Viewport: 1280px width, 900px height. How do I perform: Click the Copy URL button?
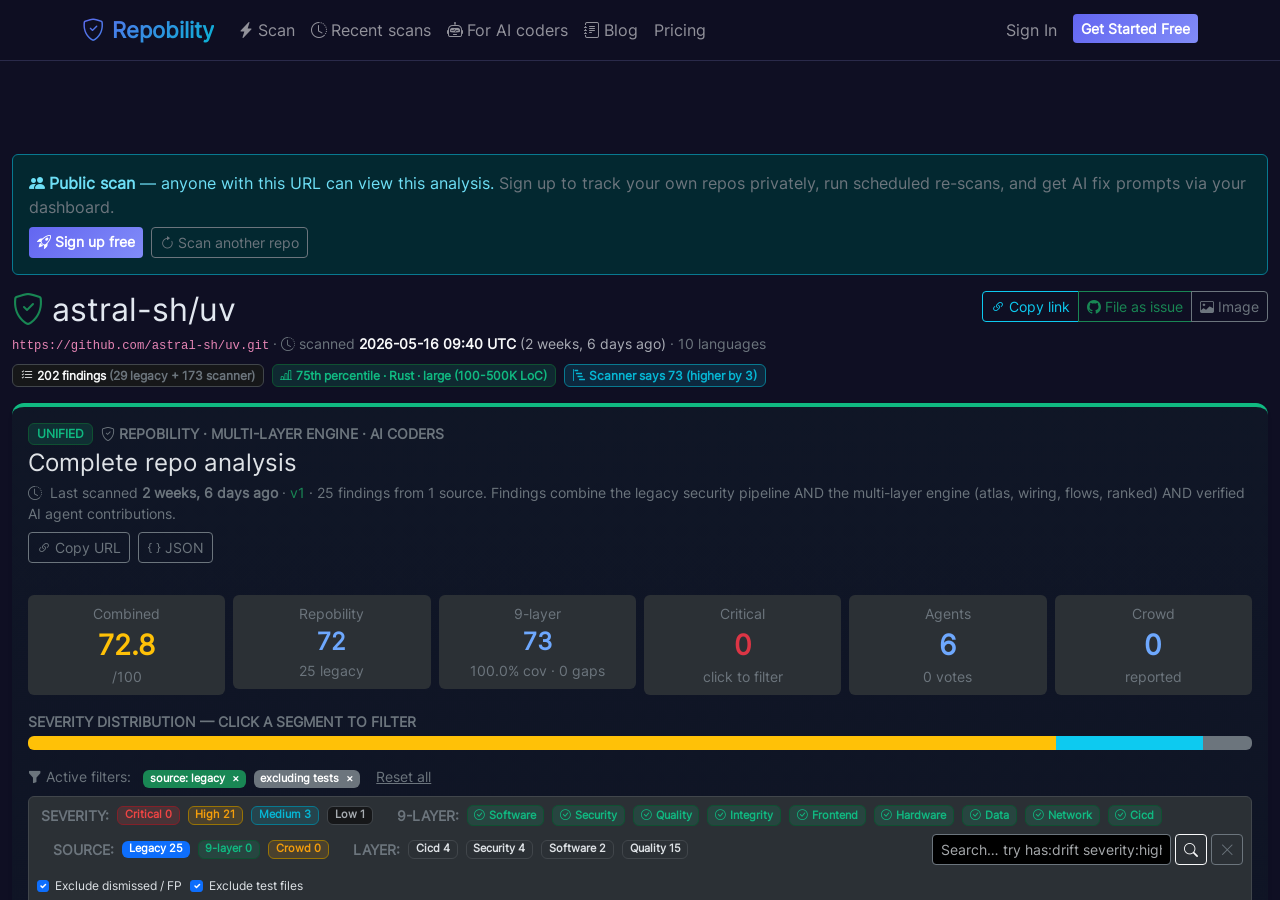(x=79, y=548)
